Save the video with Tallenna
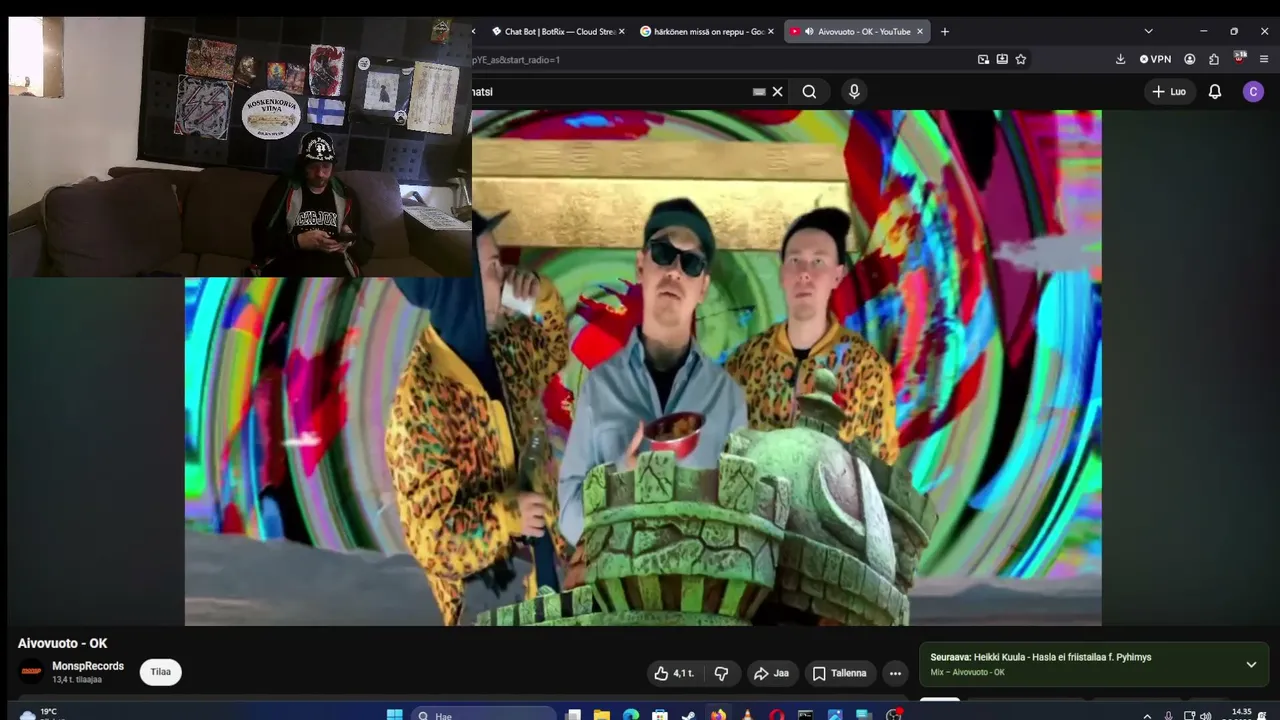Viewport: 1280px width, 720px height. (840, 674)
